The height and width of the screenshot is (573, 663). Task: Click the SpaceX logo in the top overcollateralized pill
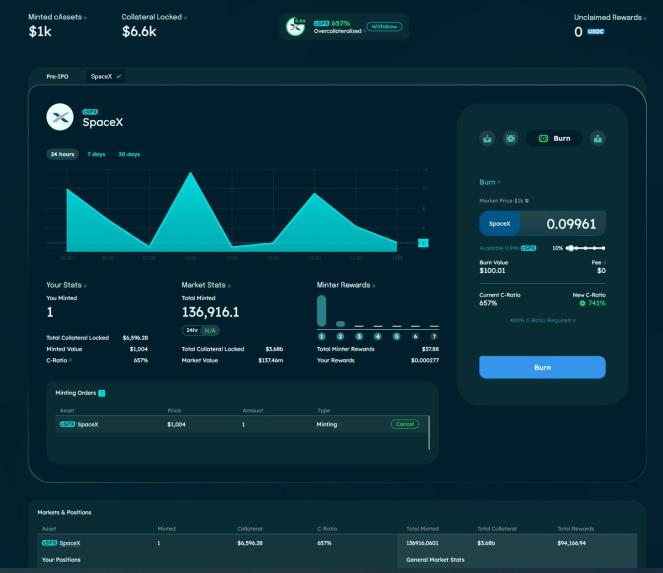[295, 27]
